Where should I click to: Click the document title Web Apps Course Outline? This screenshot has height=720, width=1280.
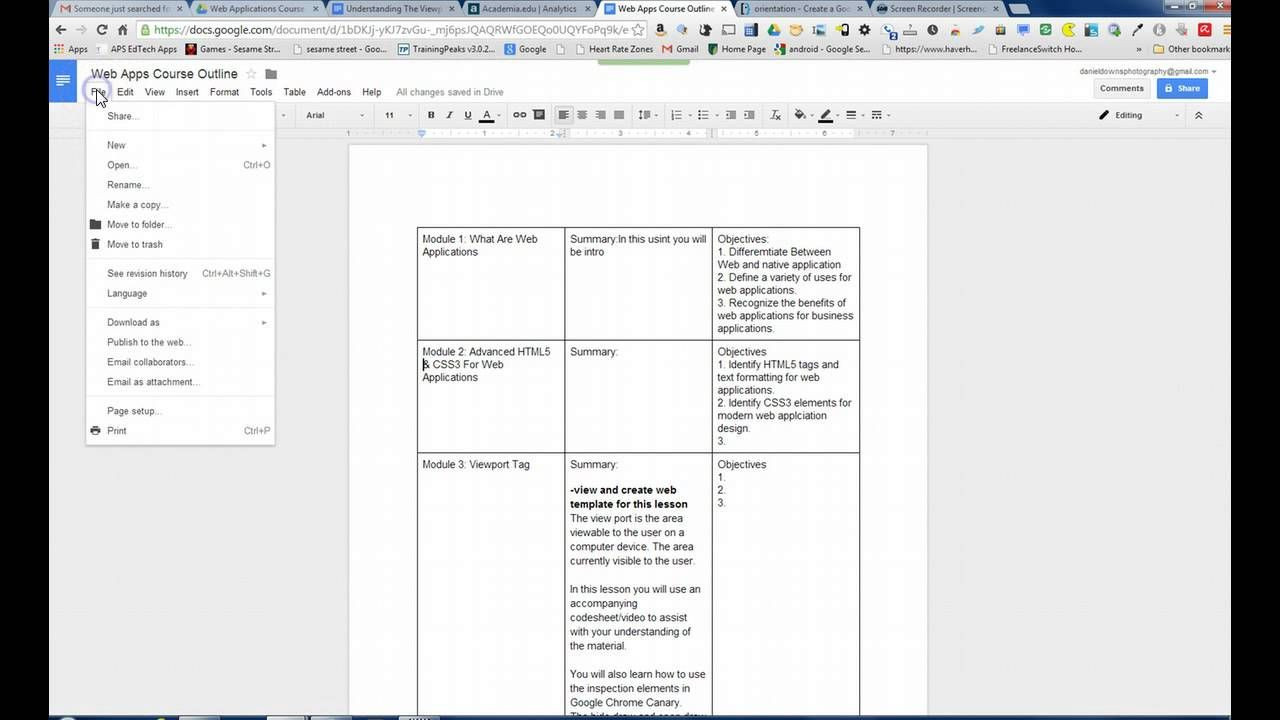click(x=164, y=74)
